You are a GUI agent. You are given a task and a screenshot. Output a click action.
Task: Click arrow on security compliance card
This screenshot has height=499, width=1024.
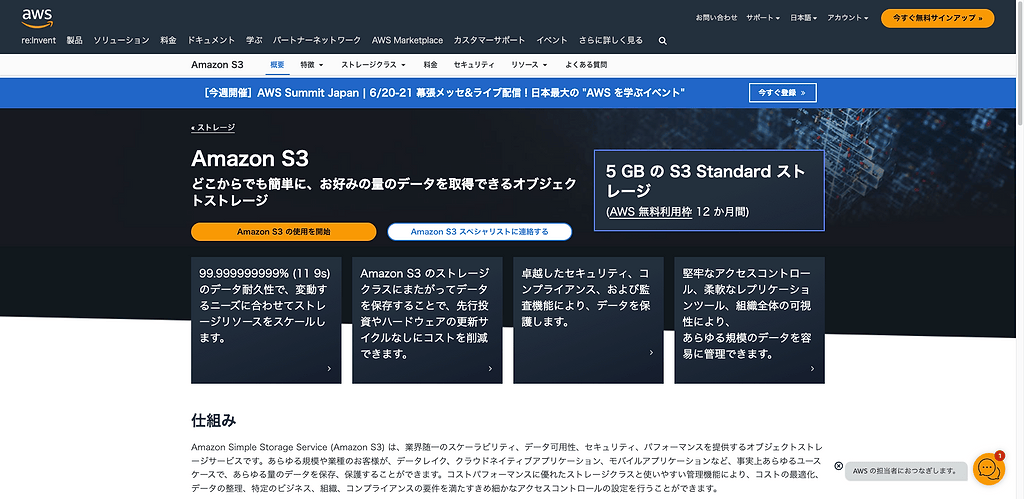tap(651, 353)
